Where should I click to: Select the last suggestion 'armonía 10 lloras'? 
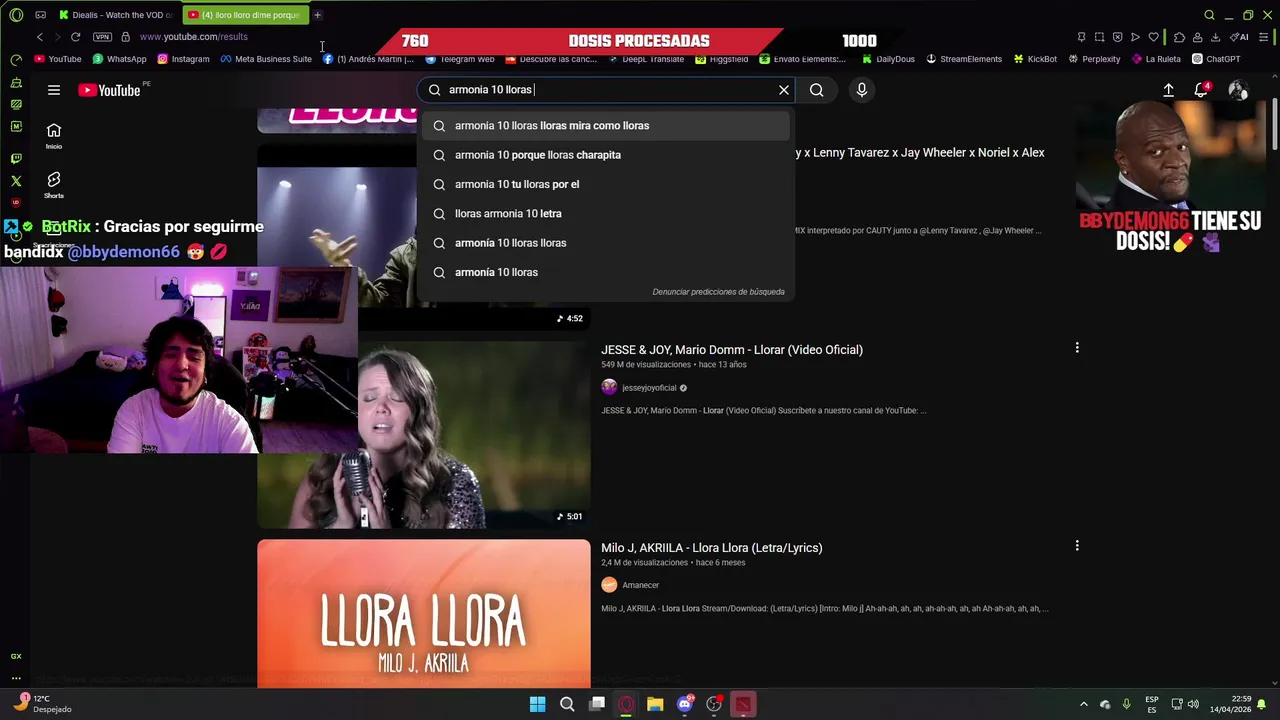(x=605, y=272)
